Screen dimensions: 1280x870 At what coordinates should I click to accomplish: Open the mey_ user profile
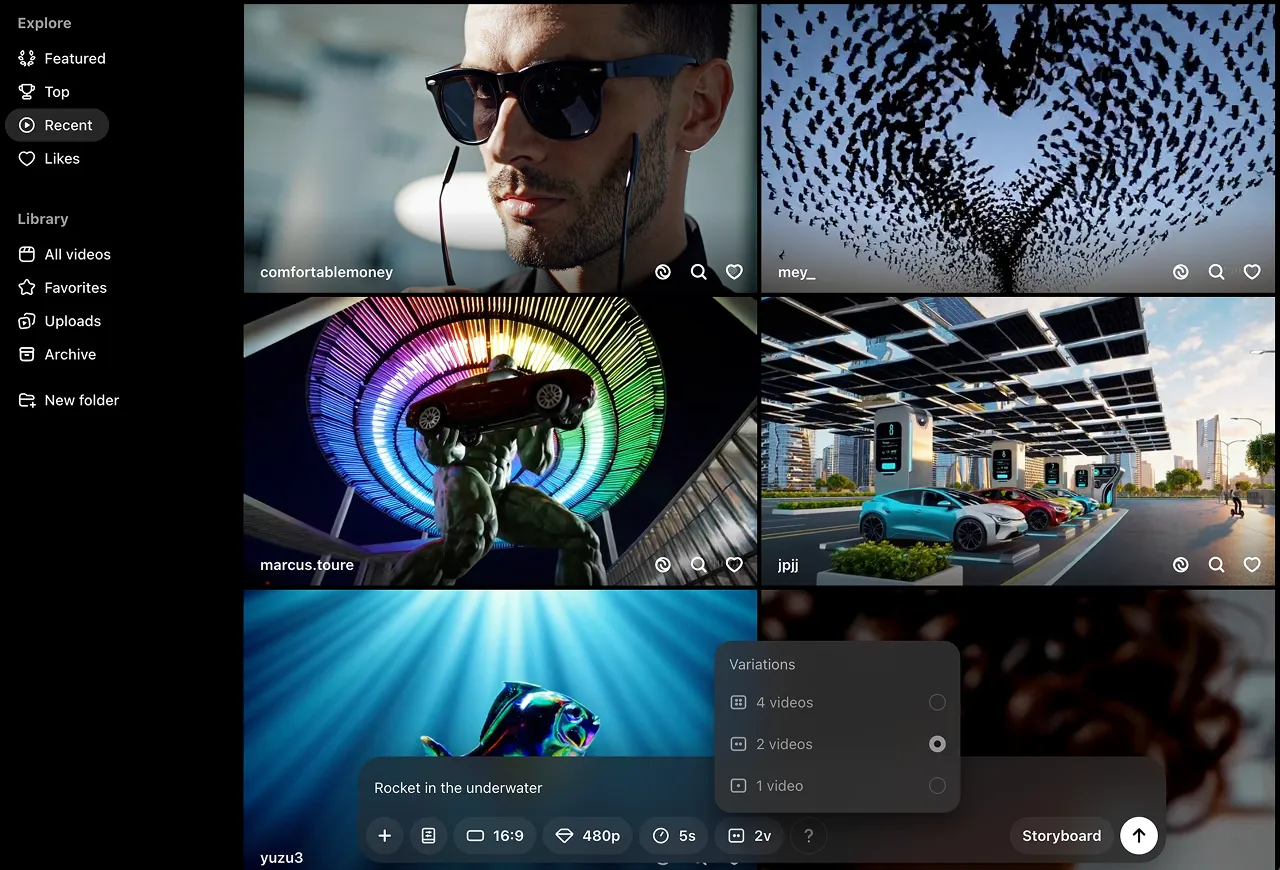pos(797,272)
